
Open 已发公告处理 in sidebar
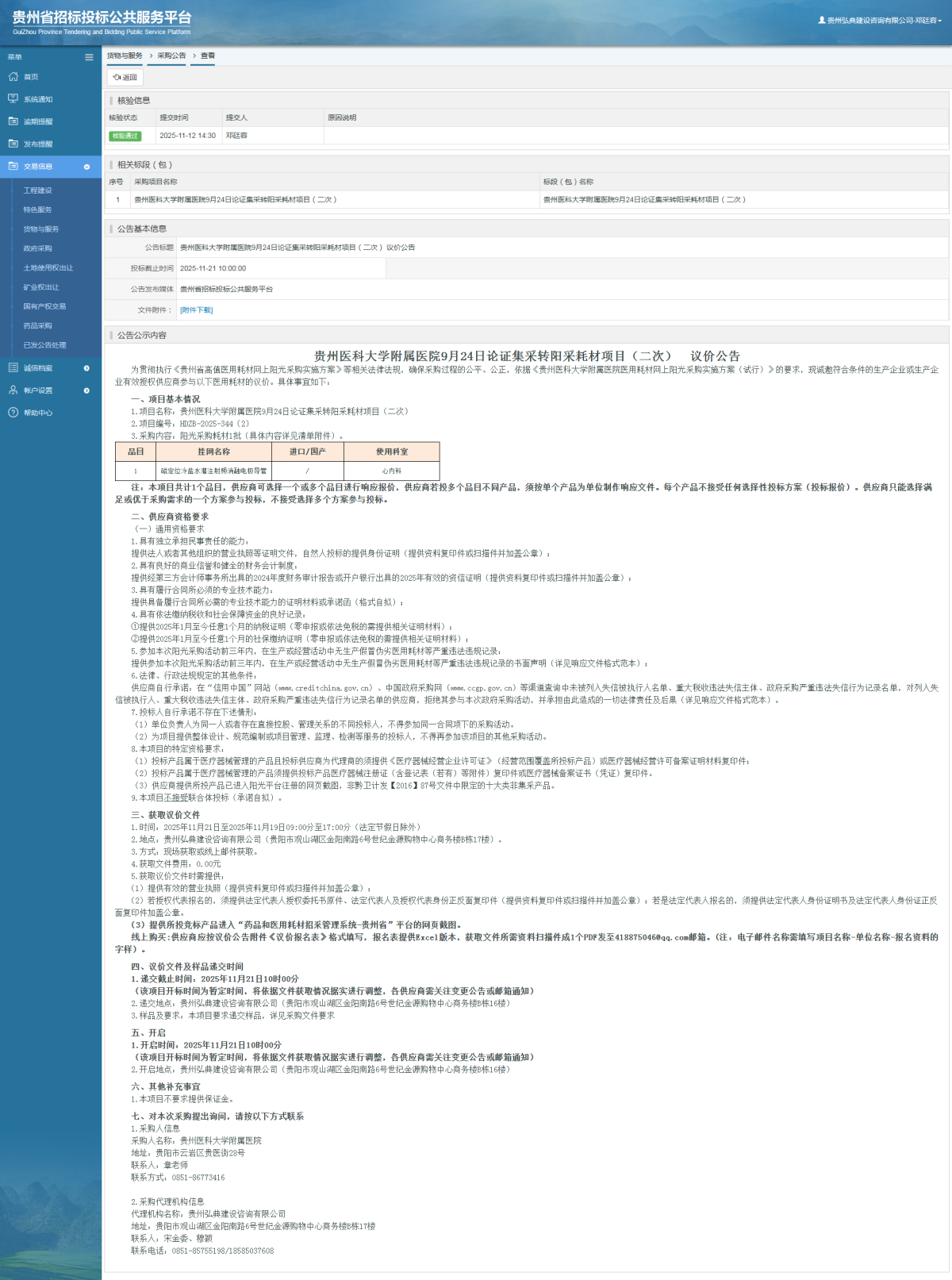(45, 345)
